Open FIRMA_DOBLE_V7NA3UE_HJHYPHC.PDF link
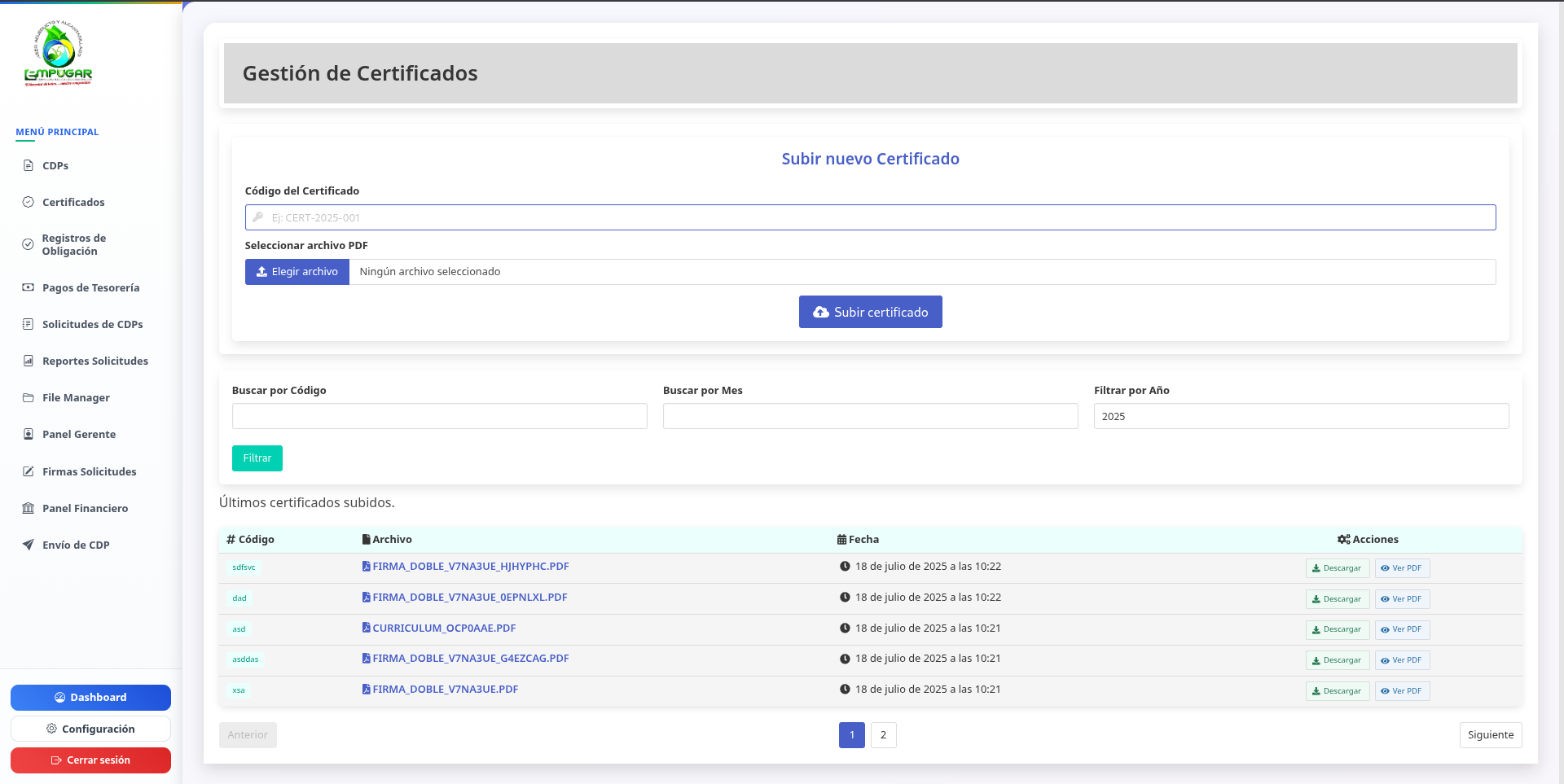The height and width of the screenshot is (784, 1564). click(465, 567)
